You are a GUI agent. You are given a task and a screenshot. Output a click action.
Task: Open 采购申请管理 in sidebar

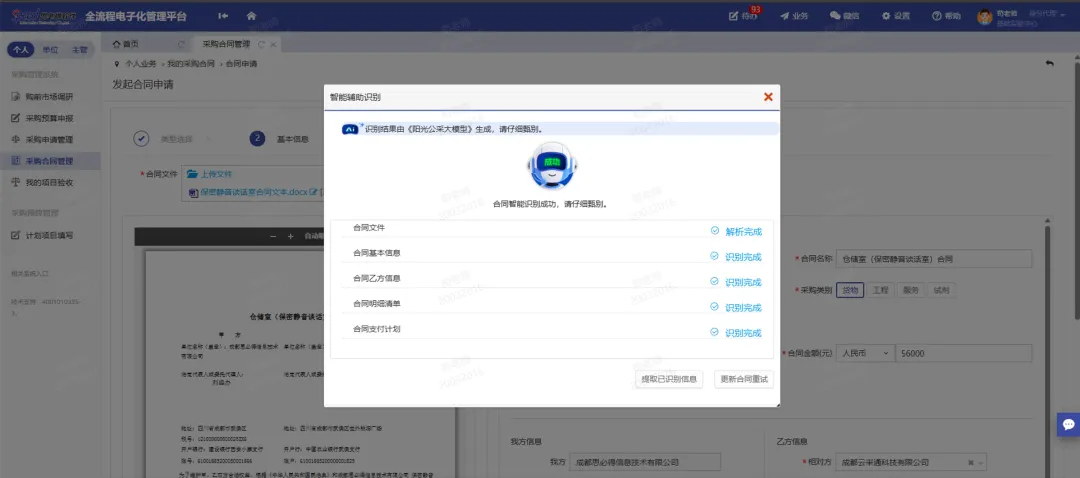[50, 140]
